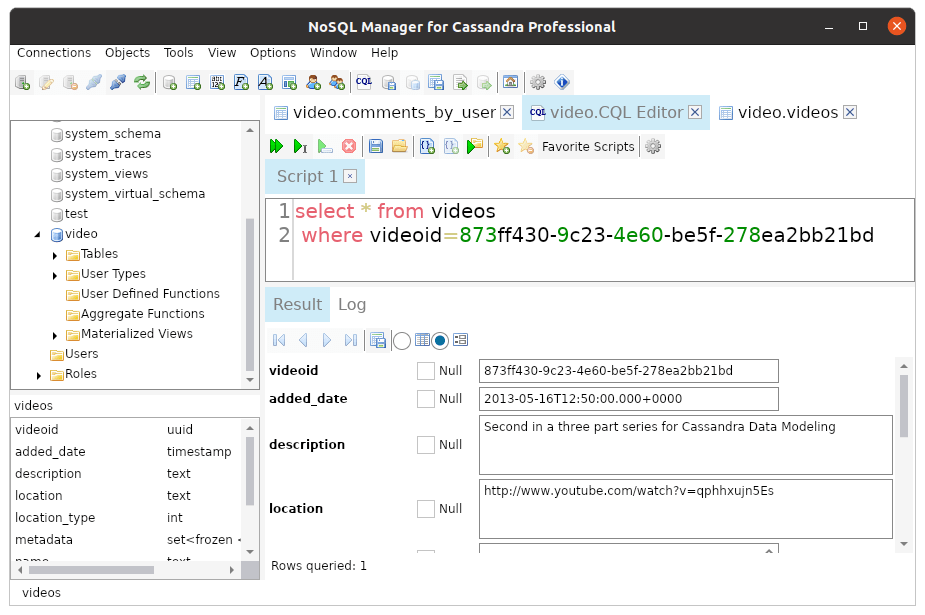Click the star-plus Add to favorites icon

[x=502, y=147]
